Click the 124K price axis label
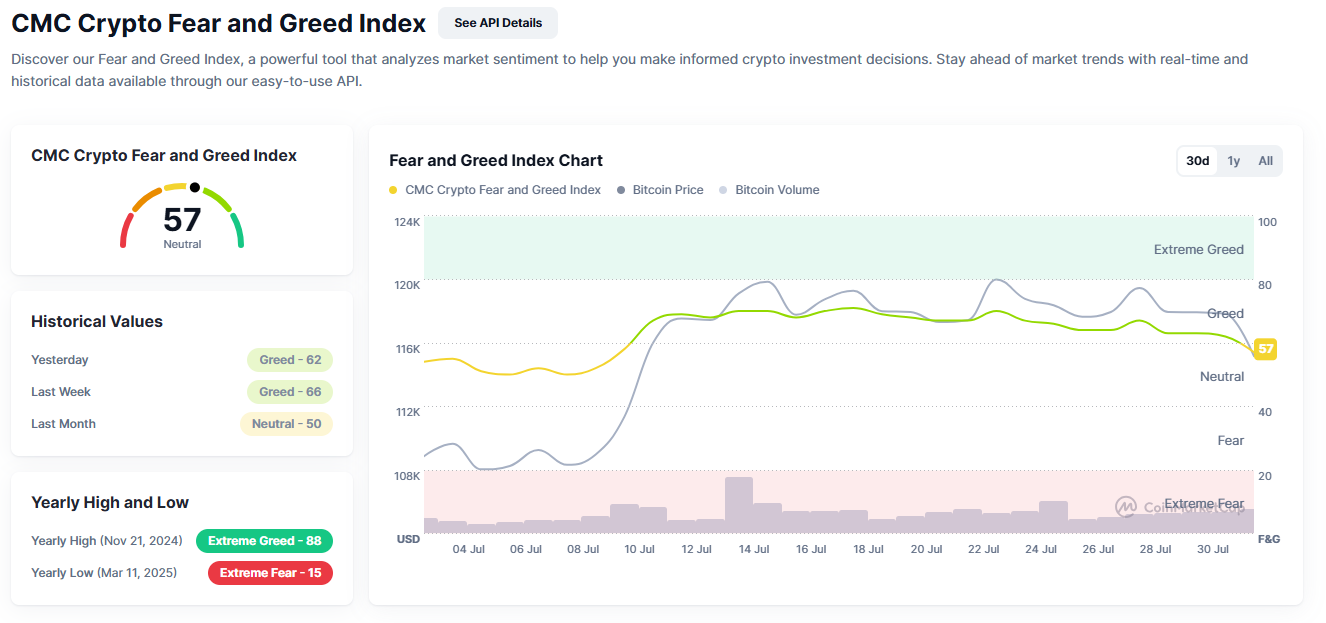Image resolution: width=1326 pixels, height=623 pixels. coord(408,222)
